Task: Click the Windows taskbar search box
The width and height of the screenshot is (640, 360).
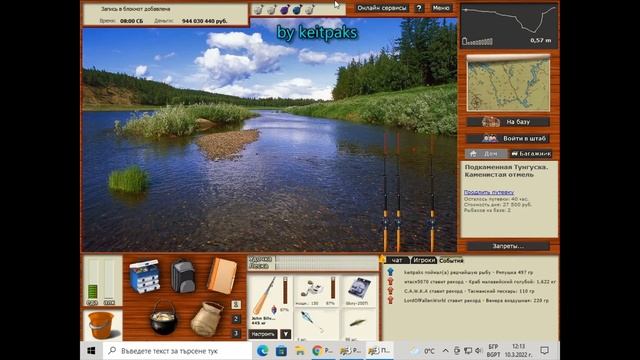Action: pyautogui.click(x=177, y=351)
